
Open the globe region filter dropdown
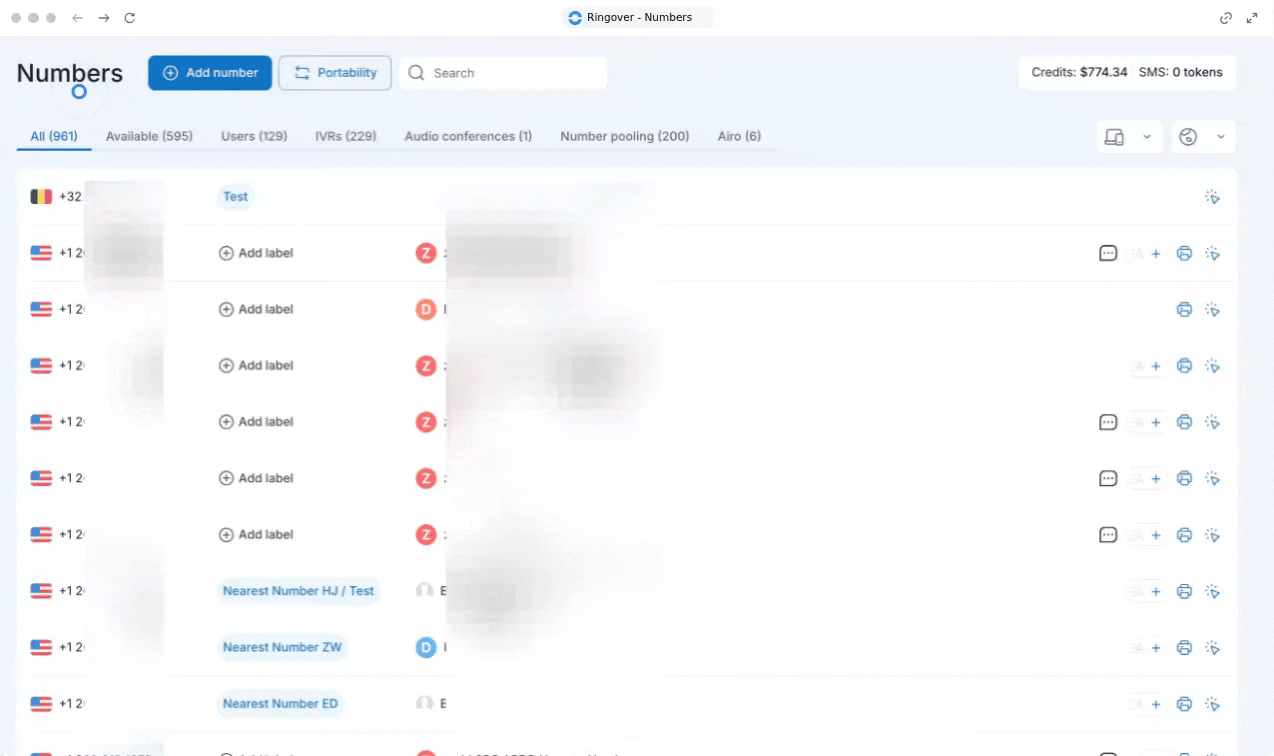pyautogui.click(x=1203, y=137)
